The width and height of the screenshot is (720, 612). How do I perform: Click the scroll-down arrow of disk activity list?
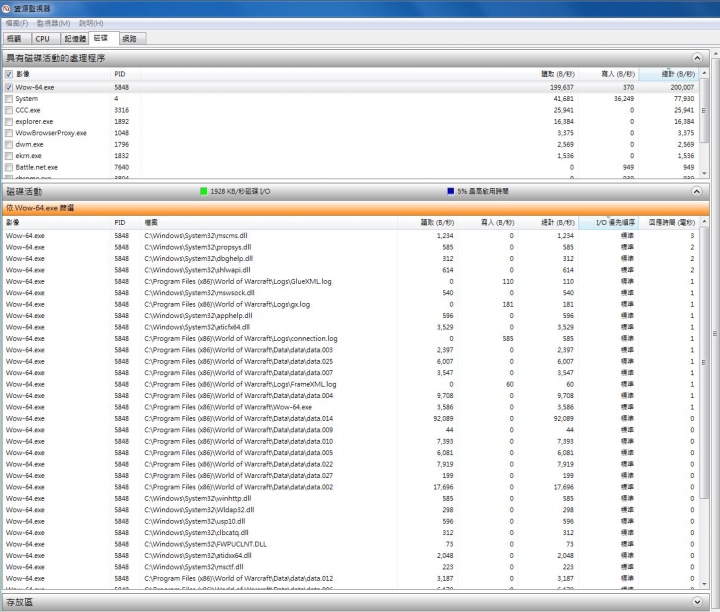pyautogui.click(x=704, y=584)
